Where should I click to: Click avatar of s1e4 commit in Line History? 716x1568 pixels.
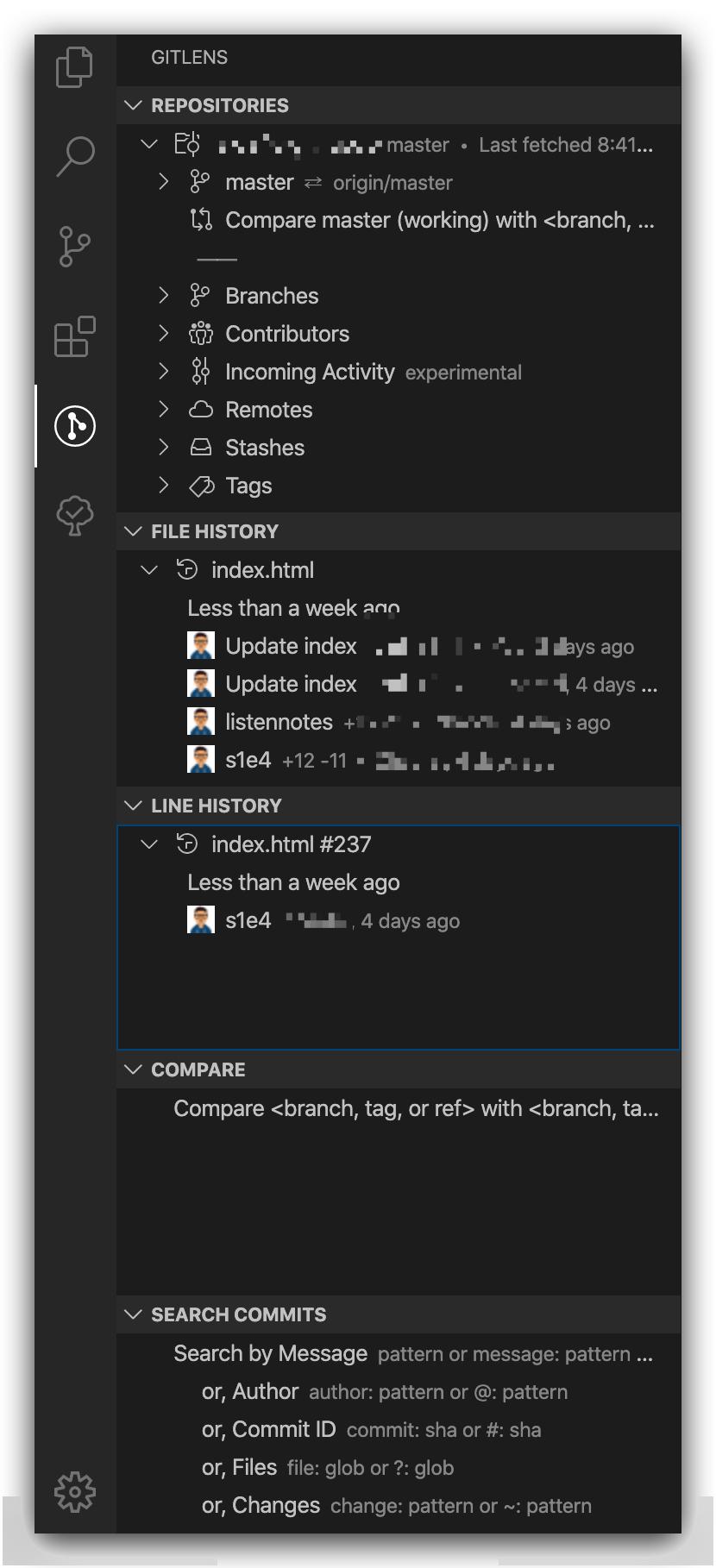point(201,920)
